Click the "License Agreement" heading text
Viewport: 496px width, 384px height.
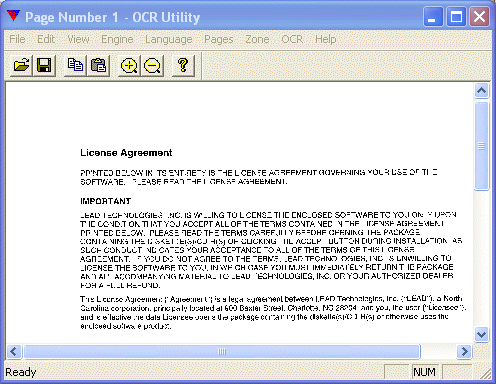126,153
